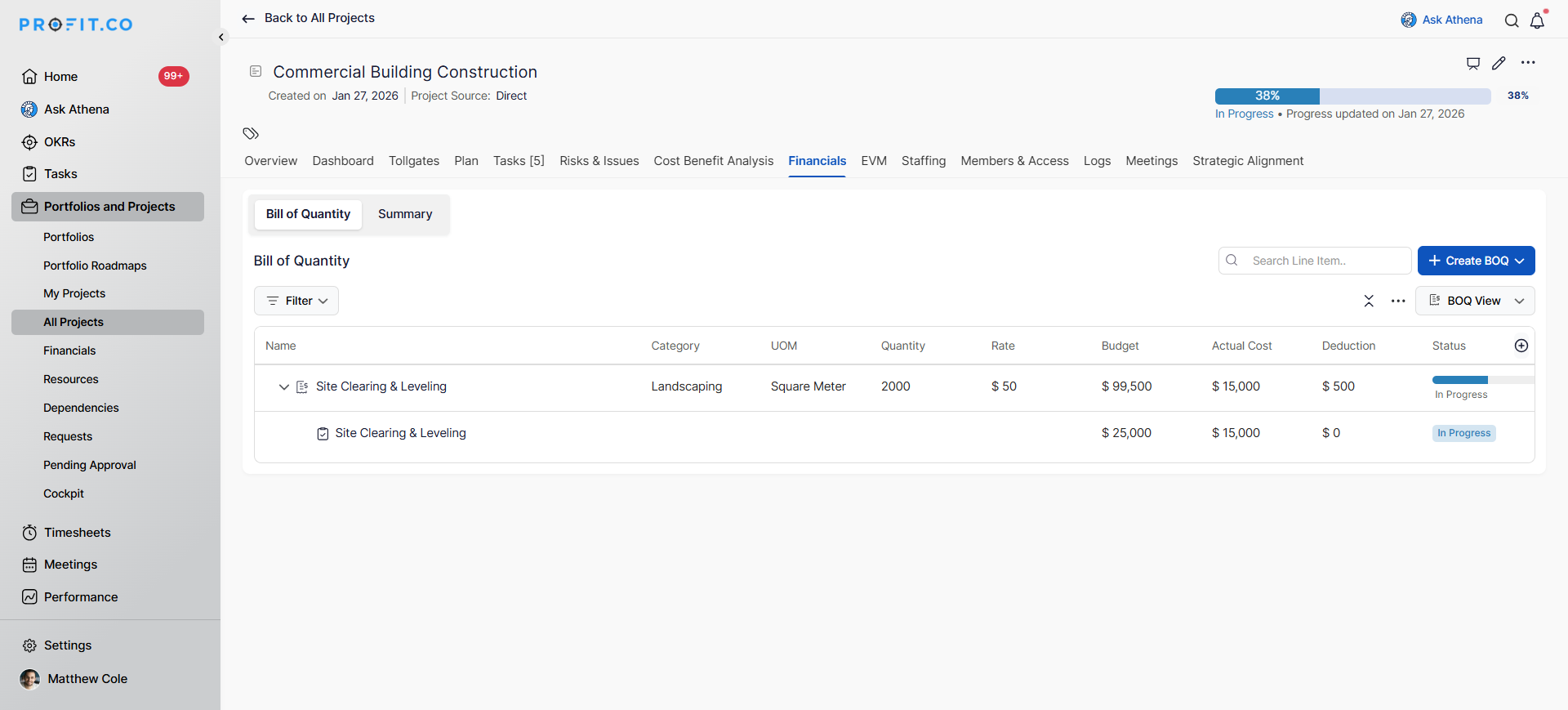Collapse the Site Clearing & Leveling row
This screenshot has width=1568, height=710.
point(284,386)
